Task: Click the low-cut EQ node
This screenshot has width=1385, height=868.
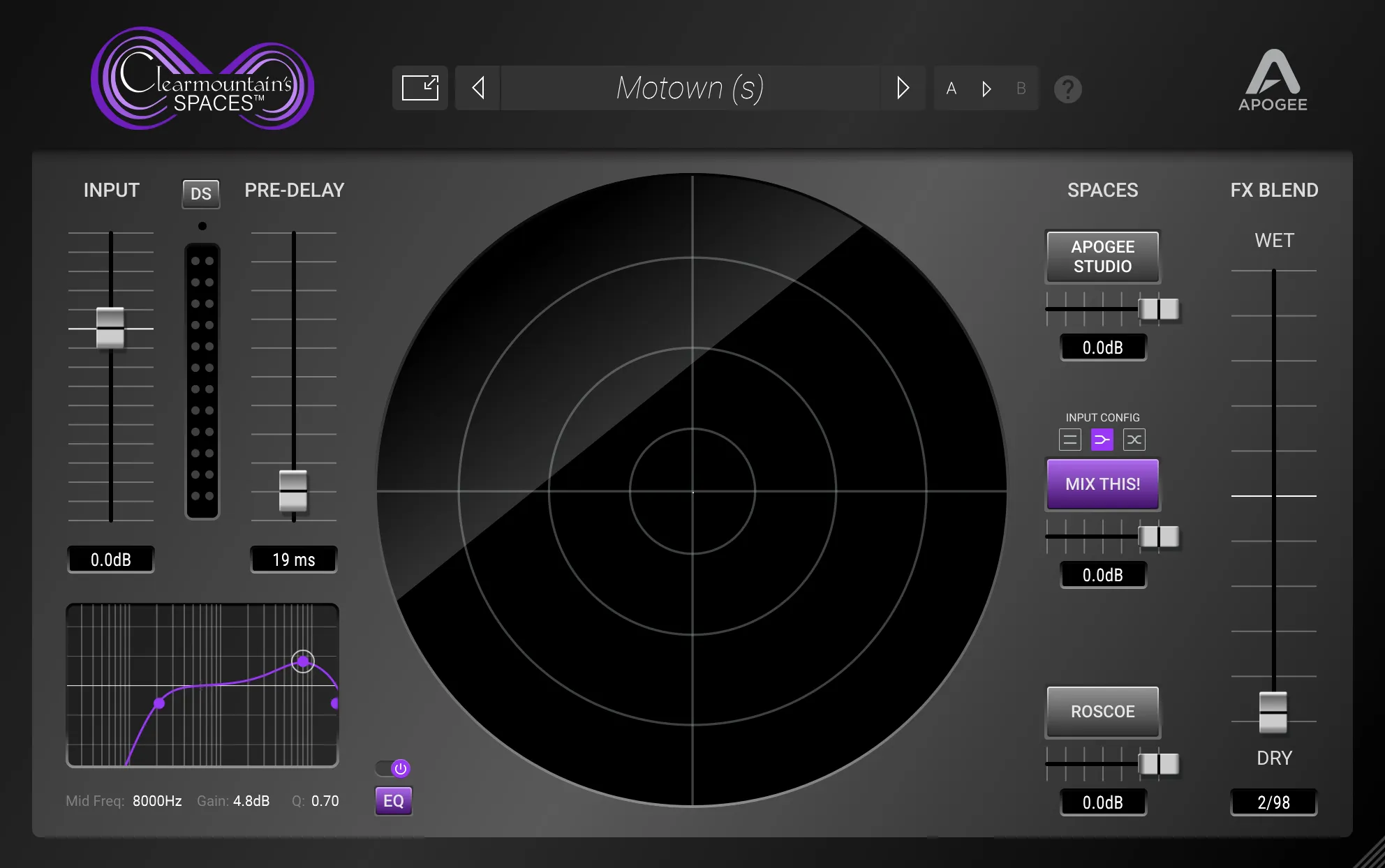Action: coord(159,703)
